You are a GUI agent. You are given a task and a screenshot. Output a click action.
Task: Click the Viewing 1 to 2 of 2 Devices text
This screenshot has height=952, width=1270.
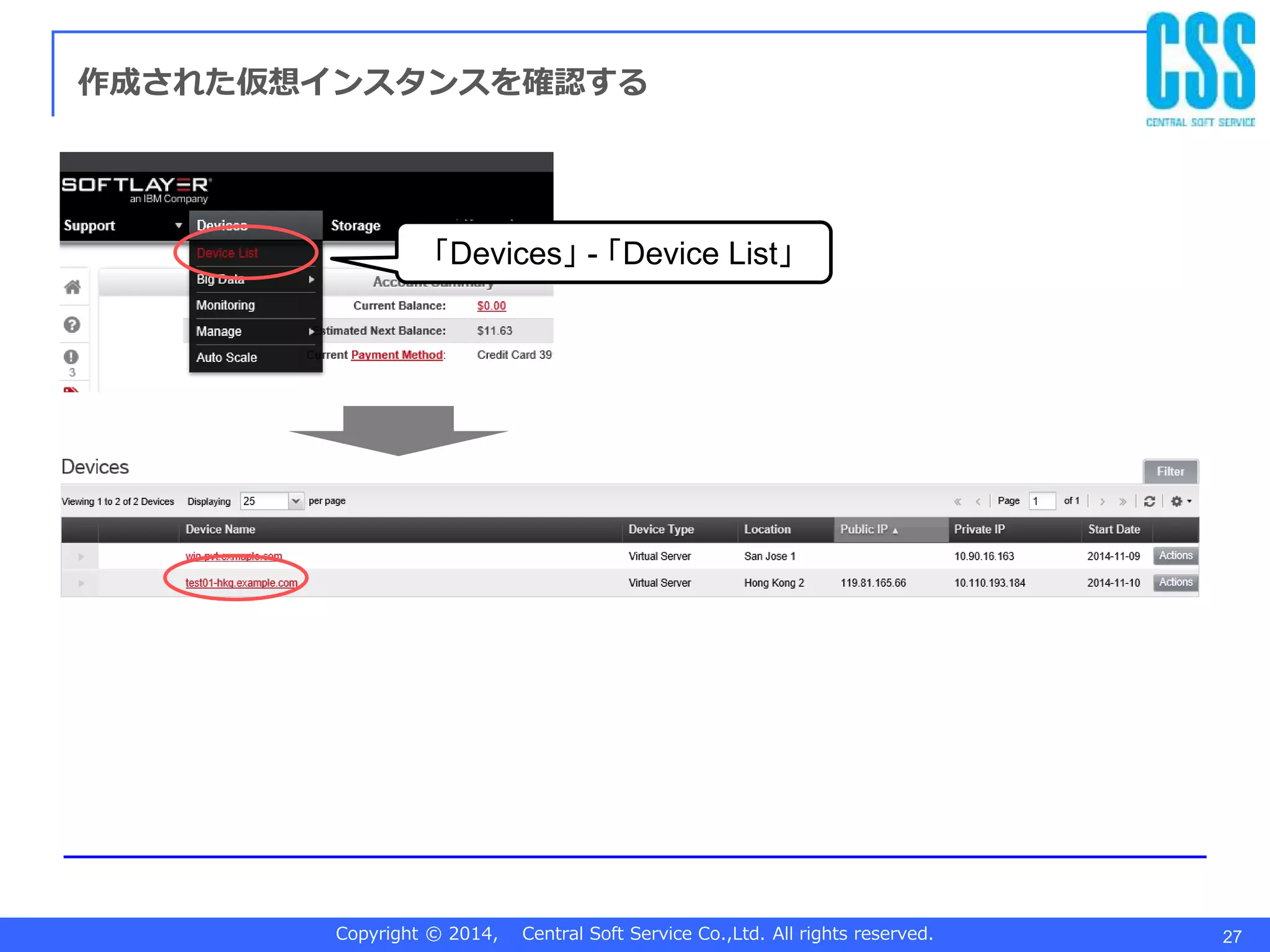[118, 501]
